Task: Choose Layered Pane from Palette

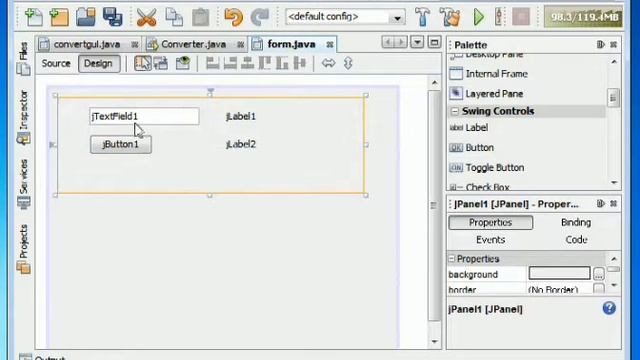Action: [494, 94]
